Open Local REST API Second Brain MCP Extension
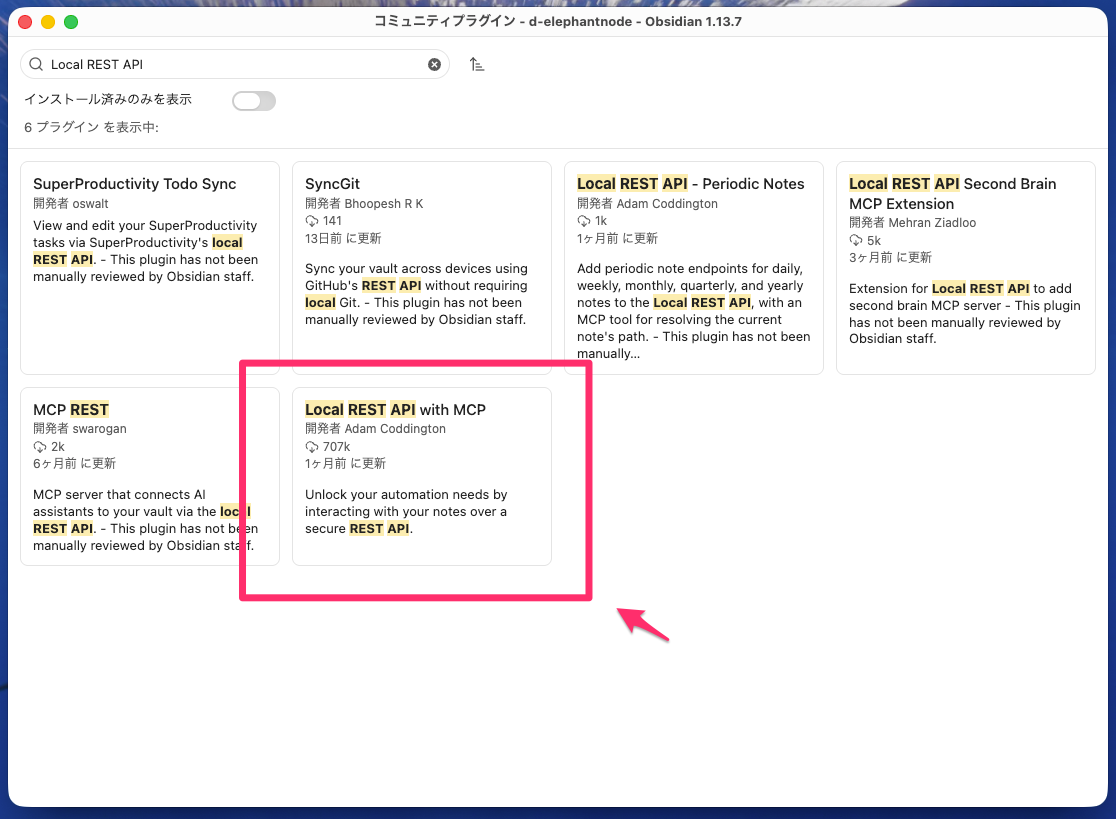This screenshot has width=1116, height=819. click(966, 268)
